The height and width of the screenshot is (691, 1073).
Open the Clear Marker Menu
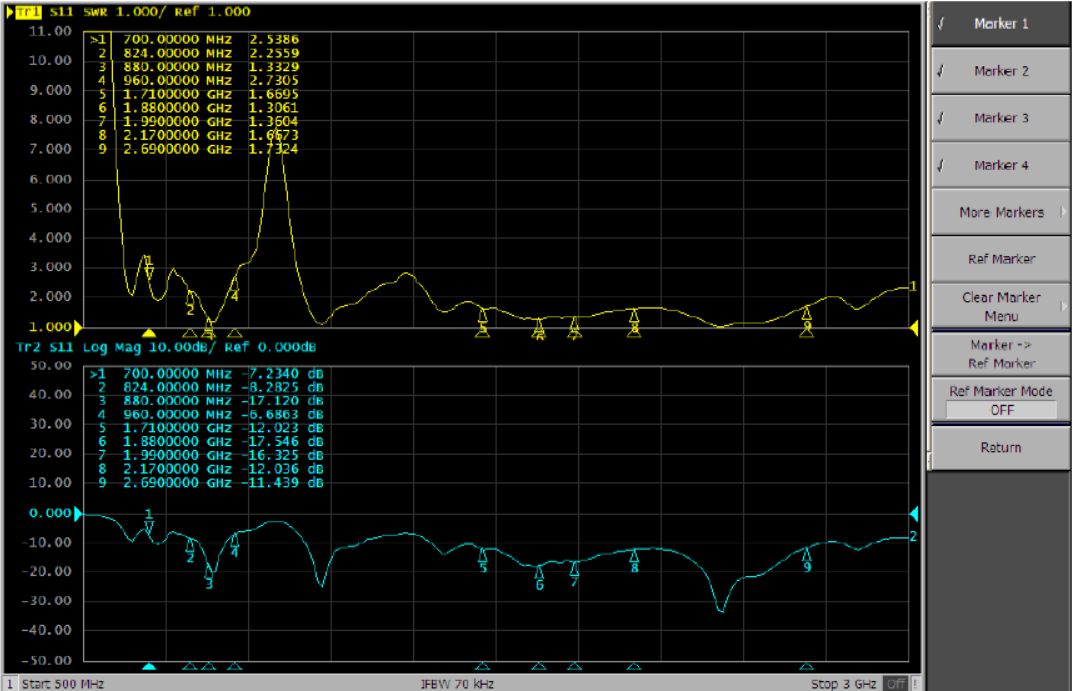[1000, 305]
